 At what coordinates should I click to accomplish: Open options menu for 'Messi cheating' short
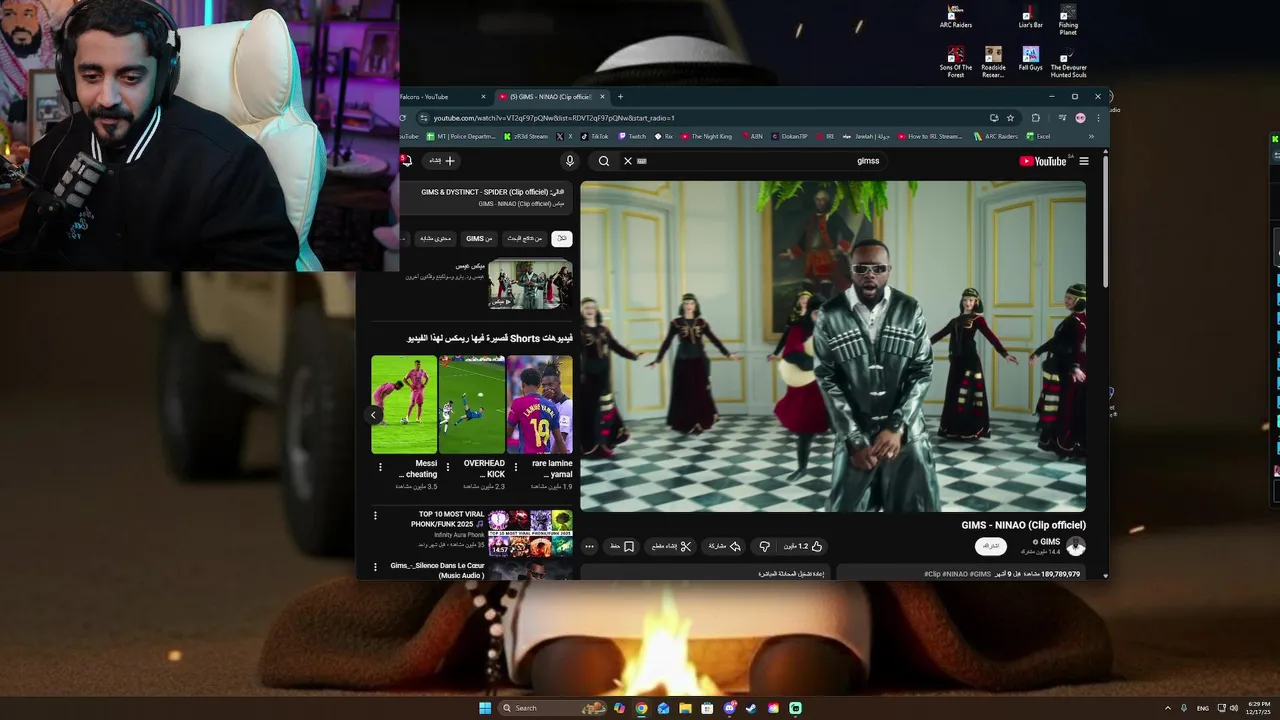click(380, 467)
